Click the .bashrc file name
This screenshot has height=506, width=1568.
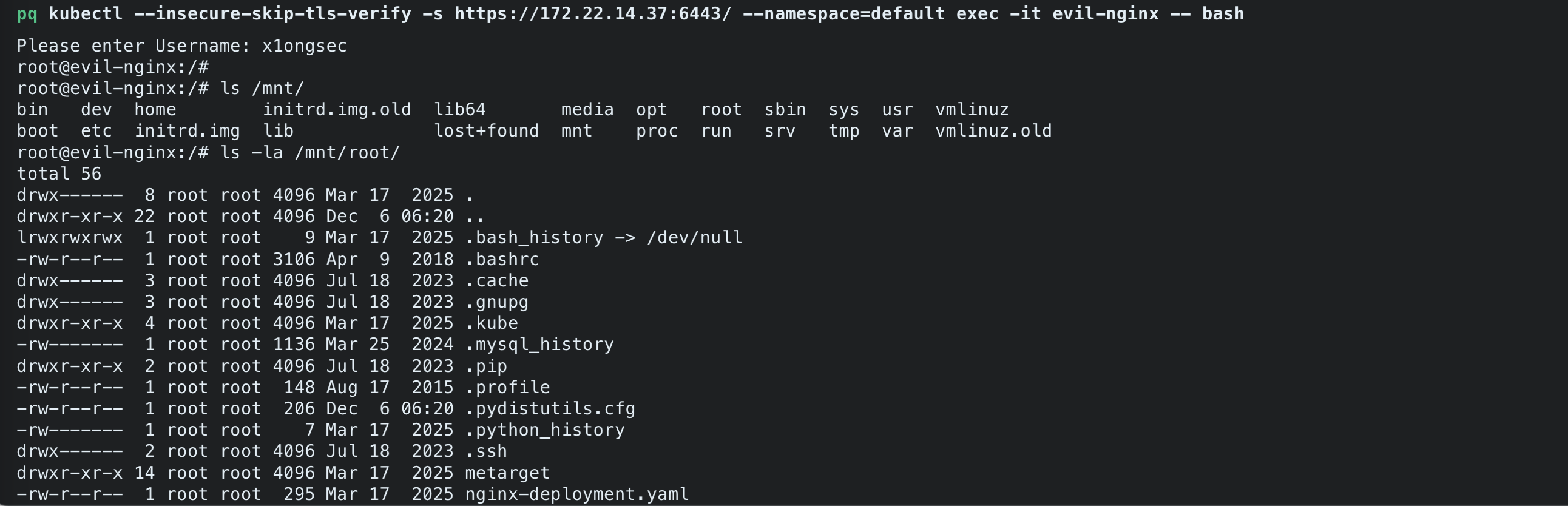tap(502, 260)
